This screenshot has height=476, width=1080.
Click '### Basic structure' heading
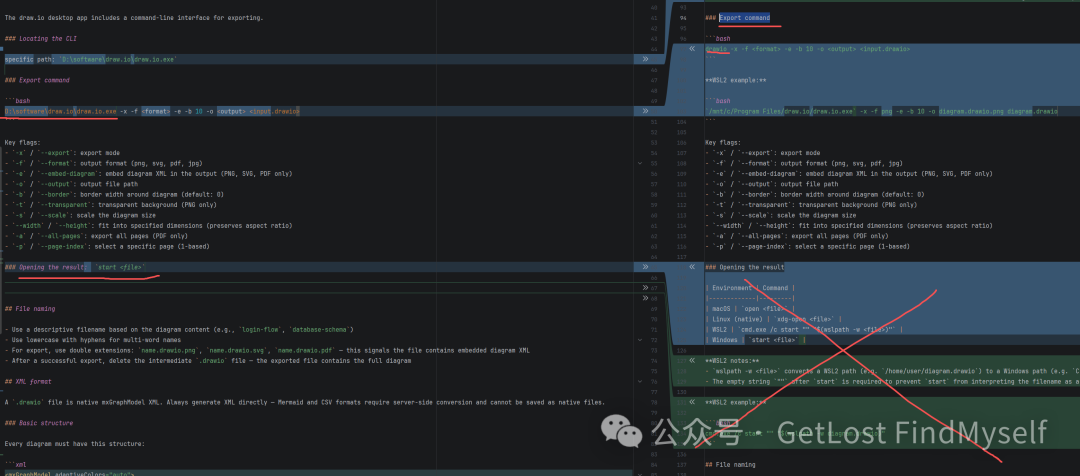pos(39,422)
